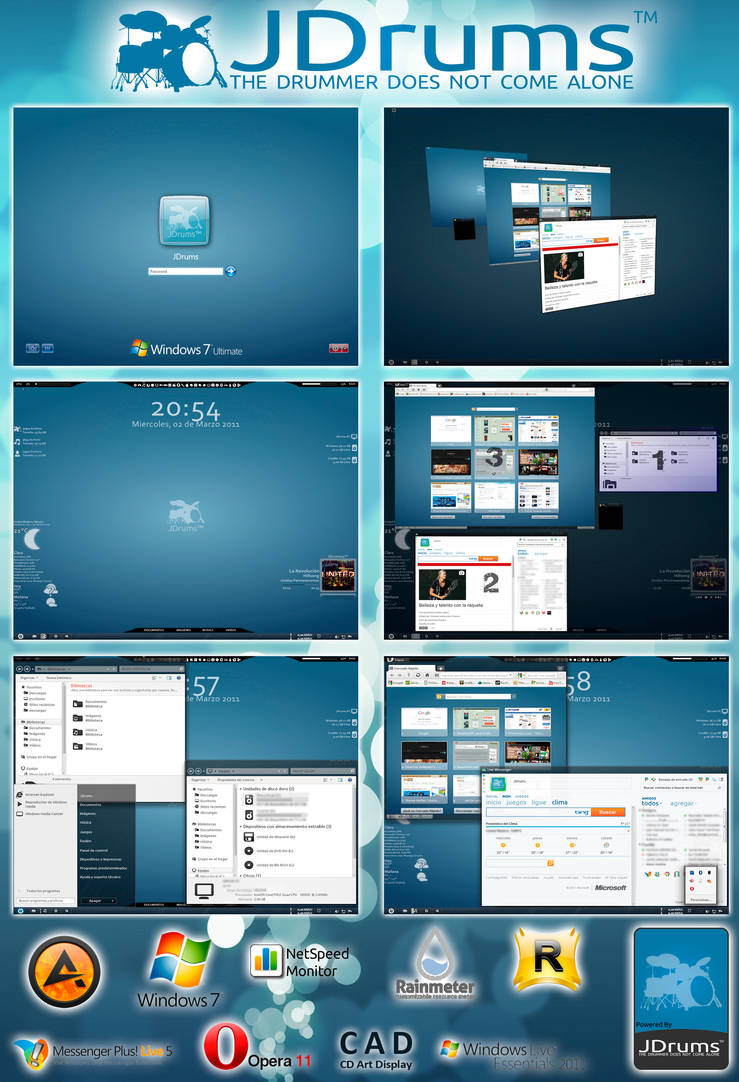Viewport: 739px width, 1082px height.
Task: Click the Música library folder icon
Action: click(78, 732)
